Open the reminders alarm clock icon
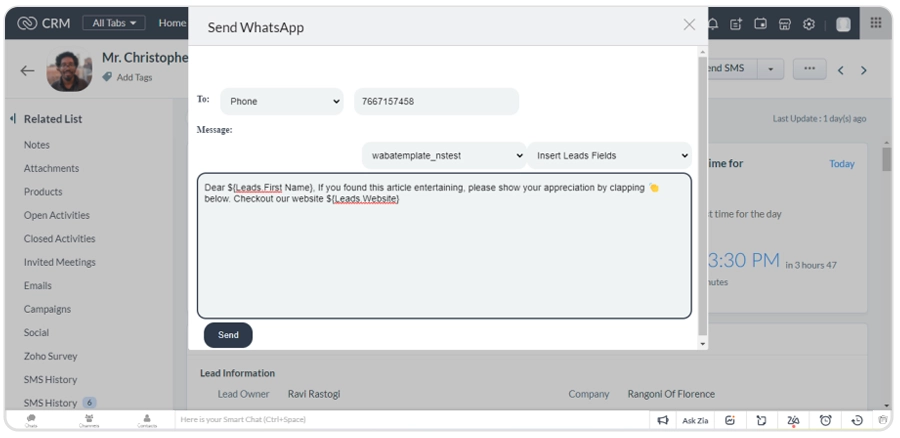 (825, 421)
